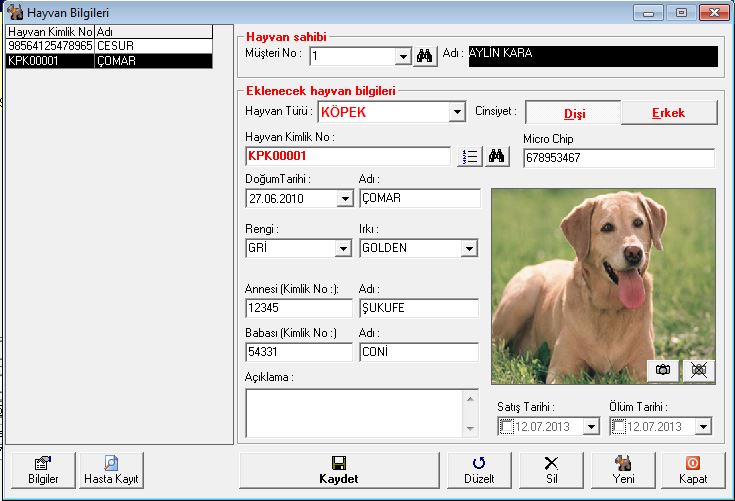Select the KPK00001 ÇOMAR row in list
Viewport: 735px width, 501px height.
109,61
